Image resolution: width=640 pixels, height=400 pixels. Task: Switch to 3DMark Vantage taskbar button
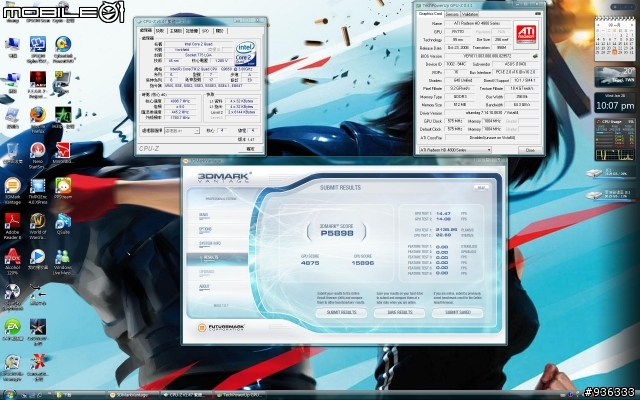pyautogui.click(x=133, y=395)
